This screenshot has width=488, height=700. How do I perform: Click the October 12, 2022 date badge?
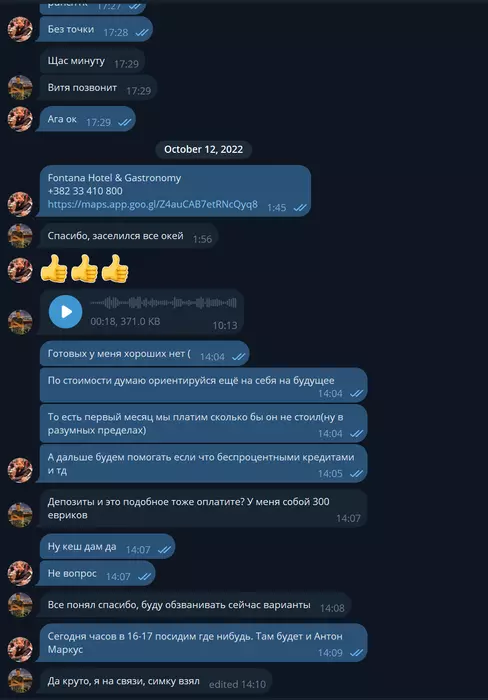pyautogui.click(x=204, y=149)
